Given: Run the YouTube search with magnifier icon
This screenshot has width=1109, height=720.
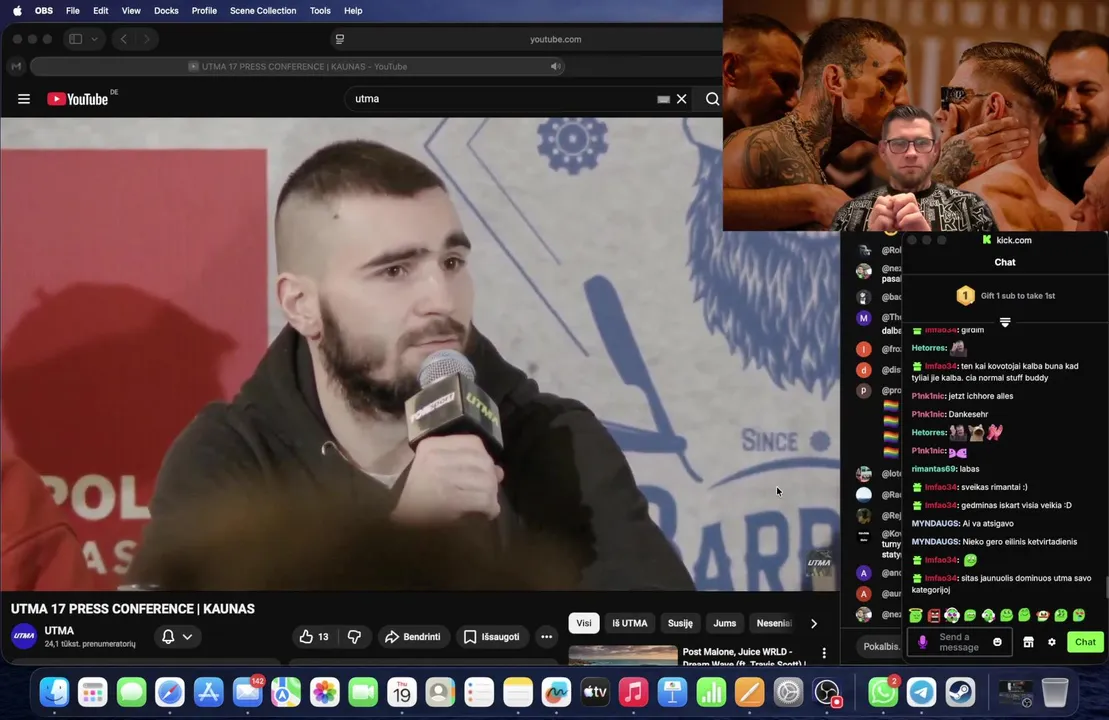Looking at the screenshot, I should [x=712, y=99].
